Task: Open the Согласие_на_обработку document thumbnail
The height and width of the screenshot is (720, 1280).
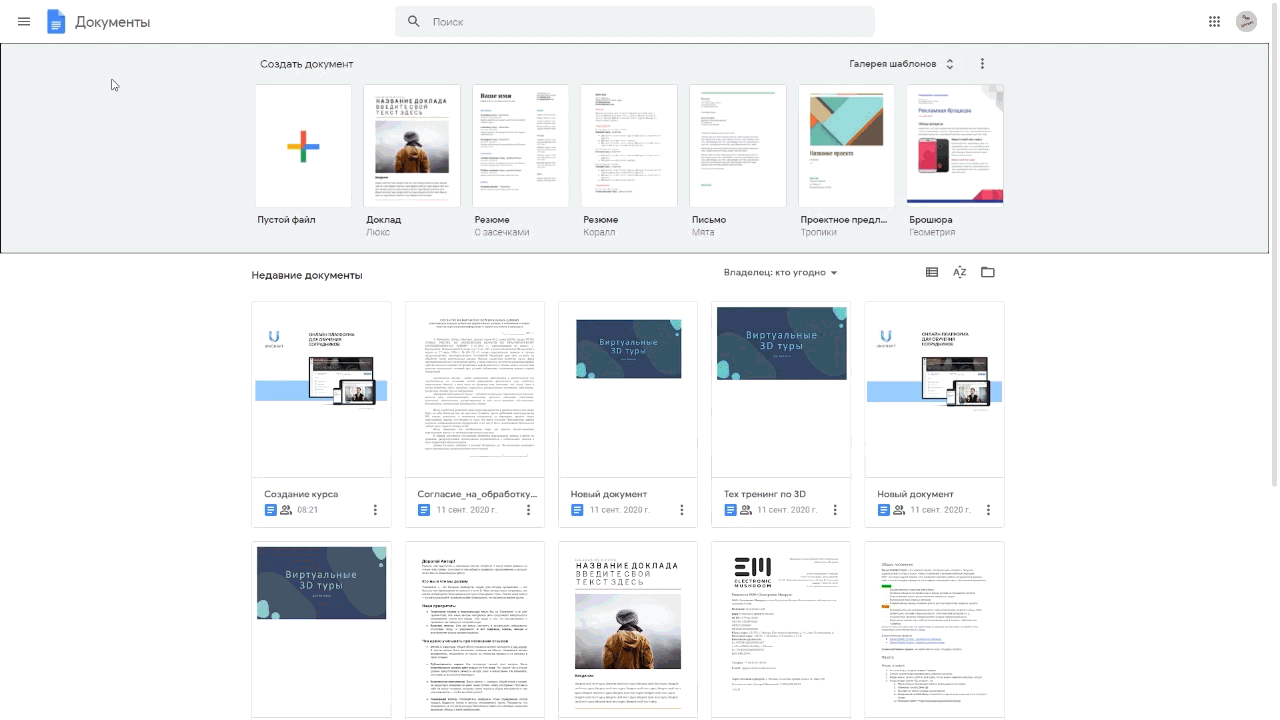Action: tap(475, 390)
